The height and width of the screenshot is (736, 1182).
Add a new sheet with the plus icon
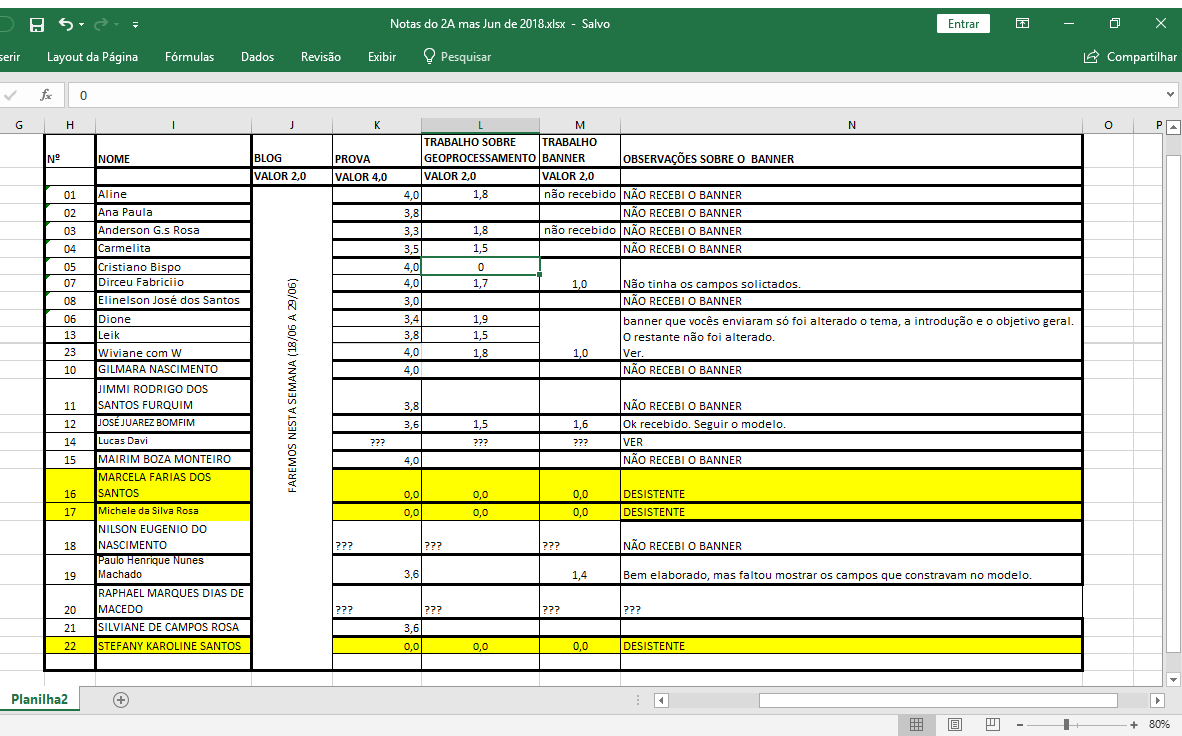[x=121, y=700]
